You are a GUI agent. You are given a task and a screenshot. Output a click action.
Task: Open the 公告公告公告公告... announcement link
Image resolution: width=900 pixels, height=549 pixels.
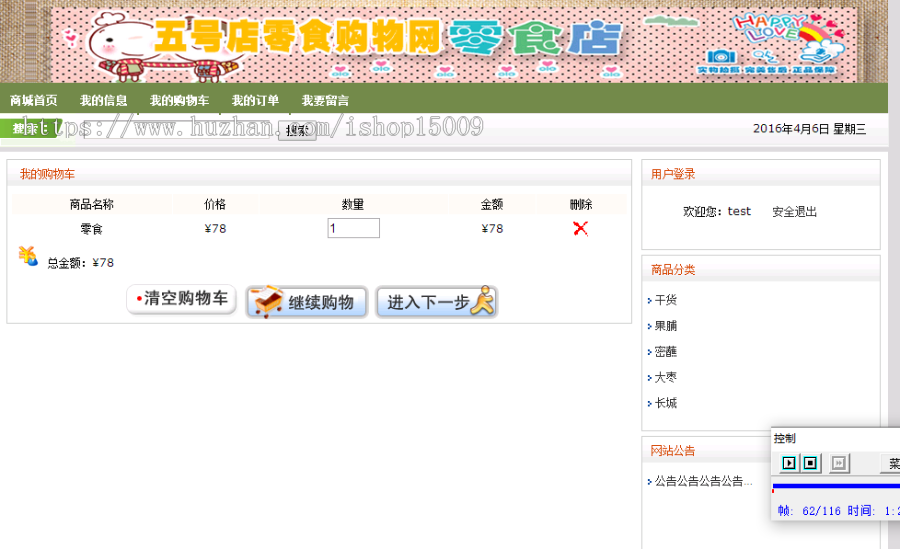pos(703,481)
